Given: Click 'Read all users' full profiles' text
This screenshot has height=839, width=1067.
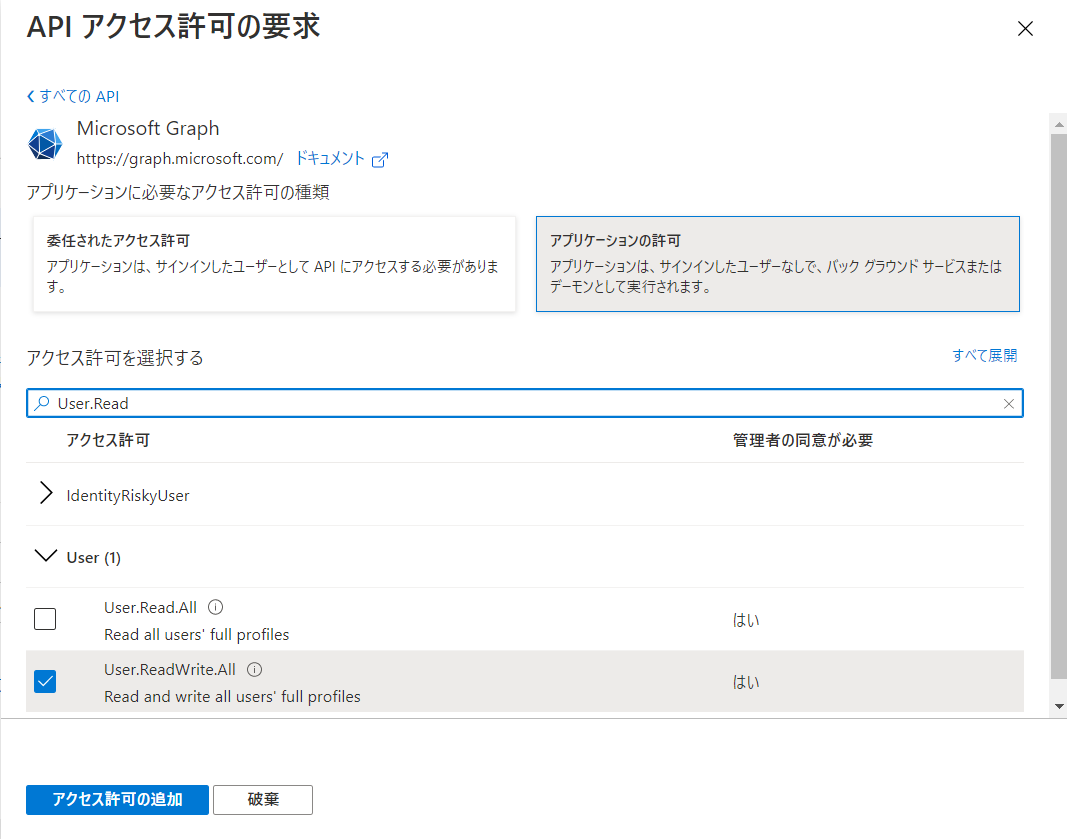Looking at the screenshot, I should click(197, 634).
